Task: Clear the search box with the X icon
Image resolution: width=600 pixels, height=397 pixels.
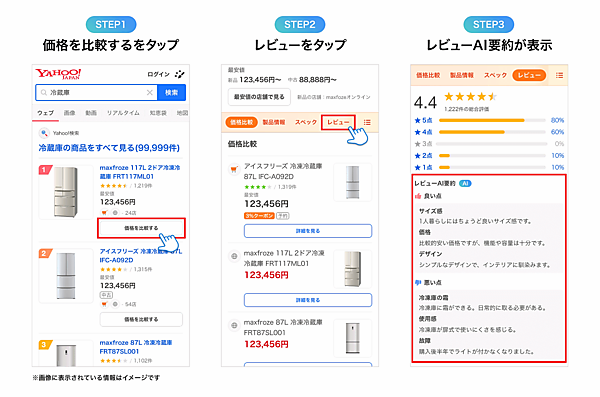Action: pos(150,93)
